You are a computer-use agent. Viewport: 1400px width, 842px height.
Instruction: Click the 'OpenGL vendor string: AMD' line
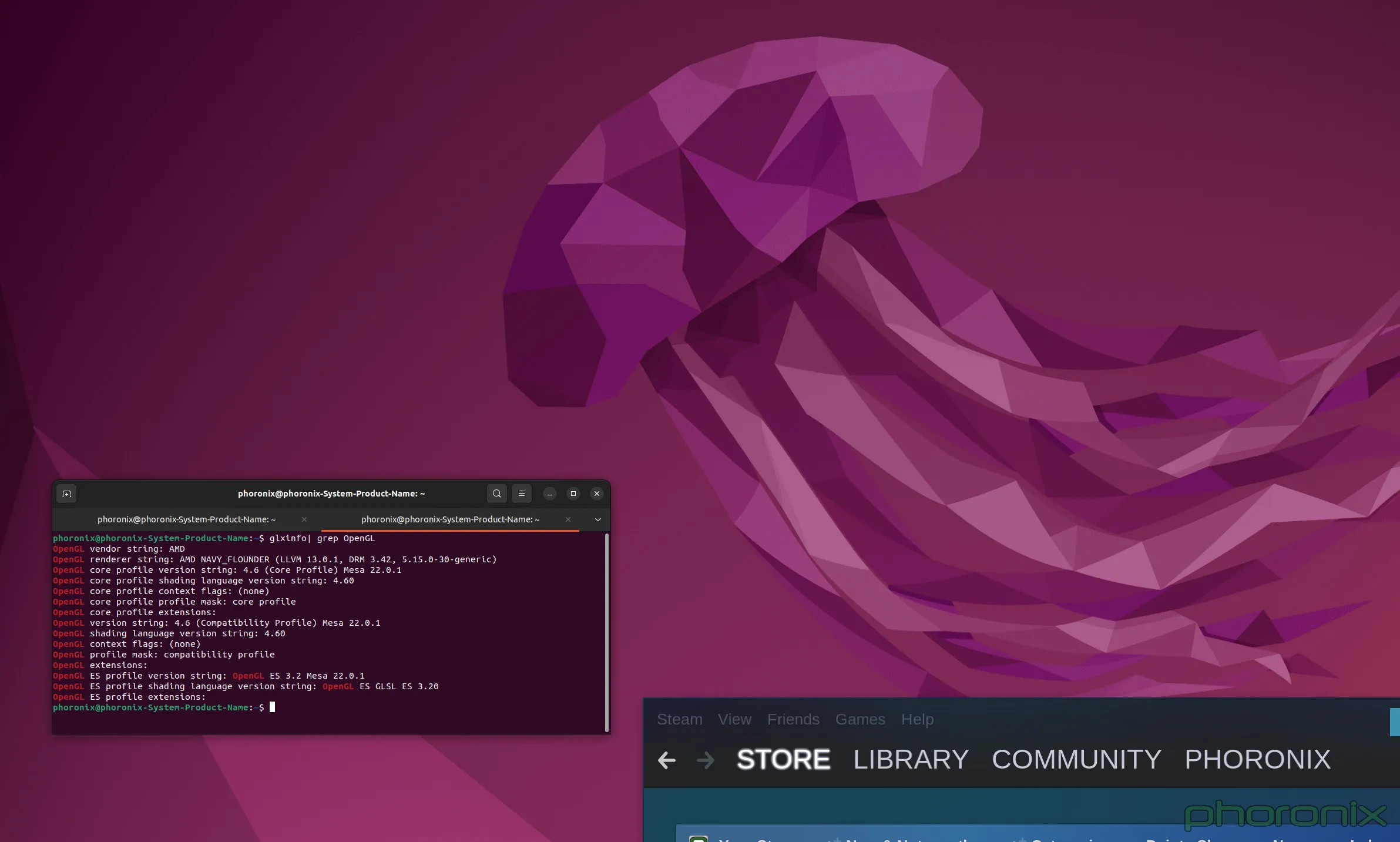tap(119, 549)
